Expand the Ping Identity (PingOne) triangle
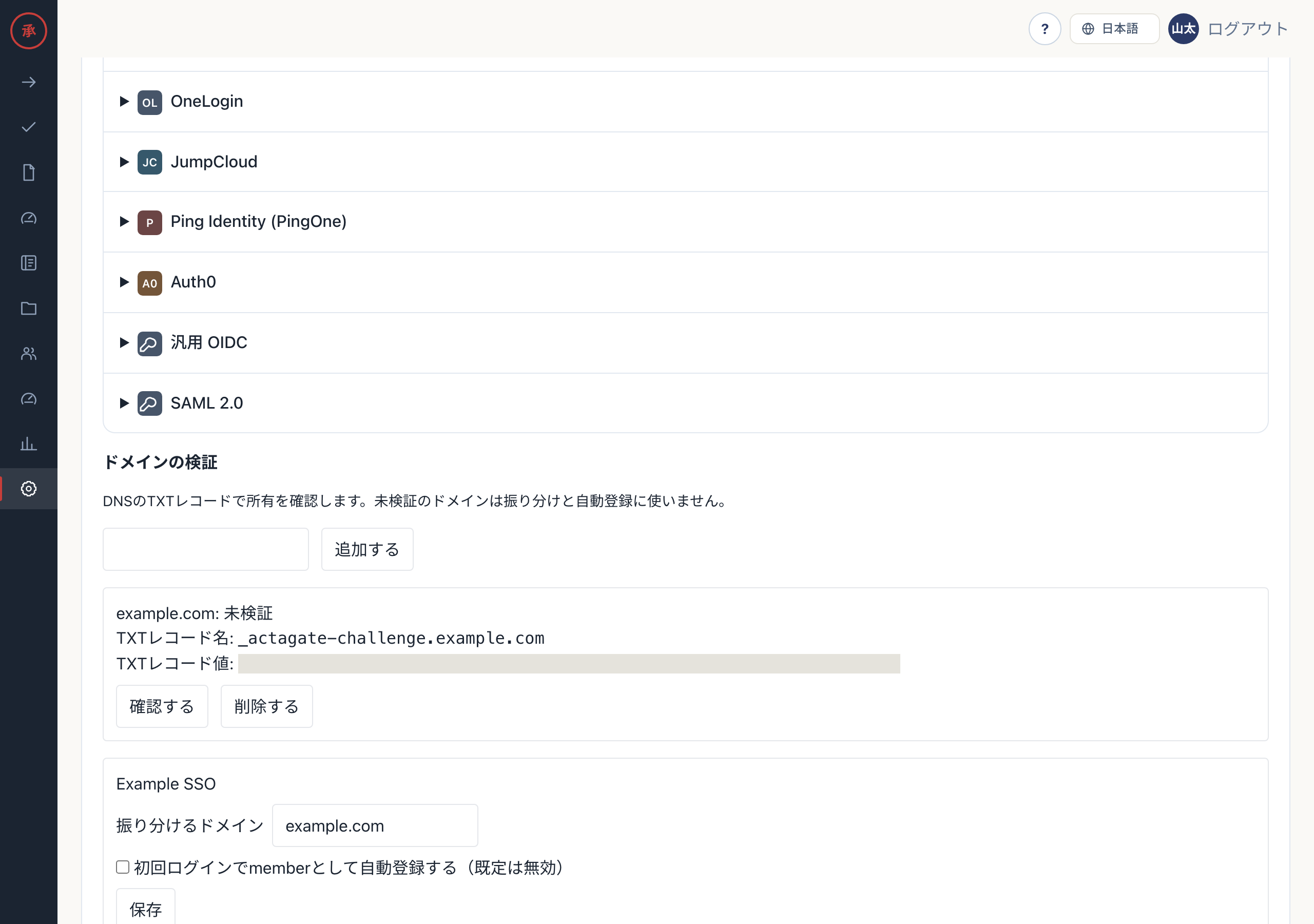Viewport: 1314px width, 924px height. 124,222
